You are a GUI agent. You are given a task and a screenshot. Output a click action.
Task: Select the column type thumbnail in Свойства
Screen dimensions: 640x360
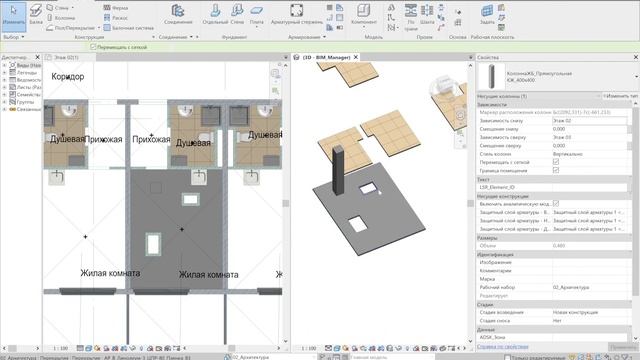(x=491, y=76)
